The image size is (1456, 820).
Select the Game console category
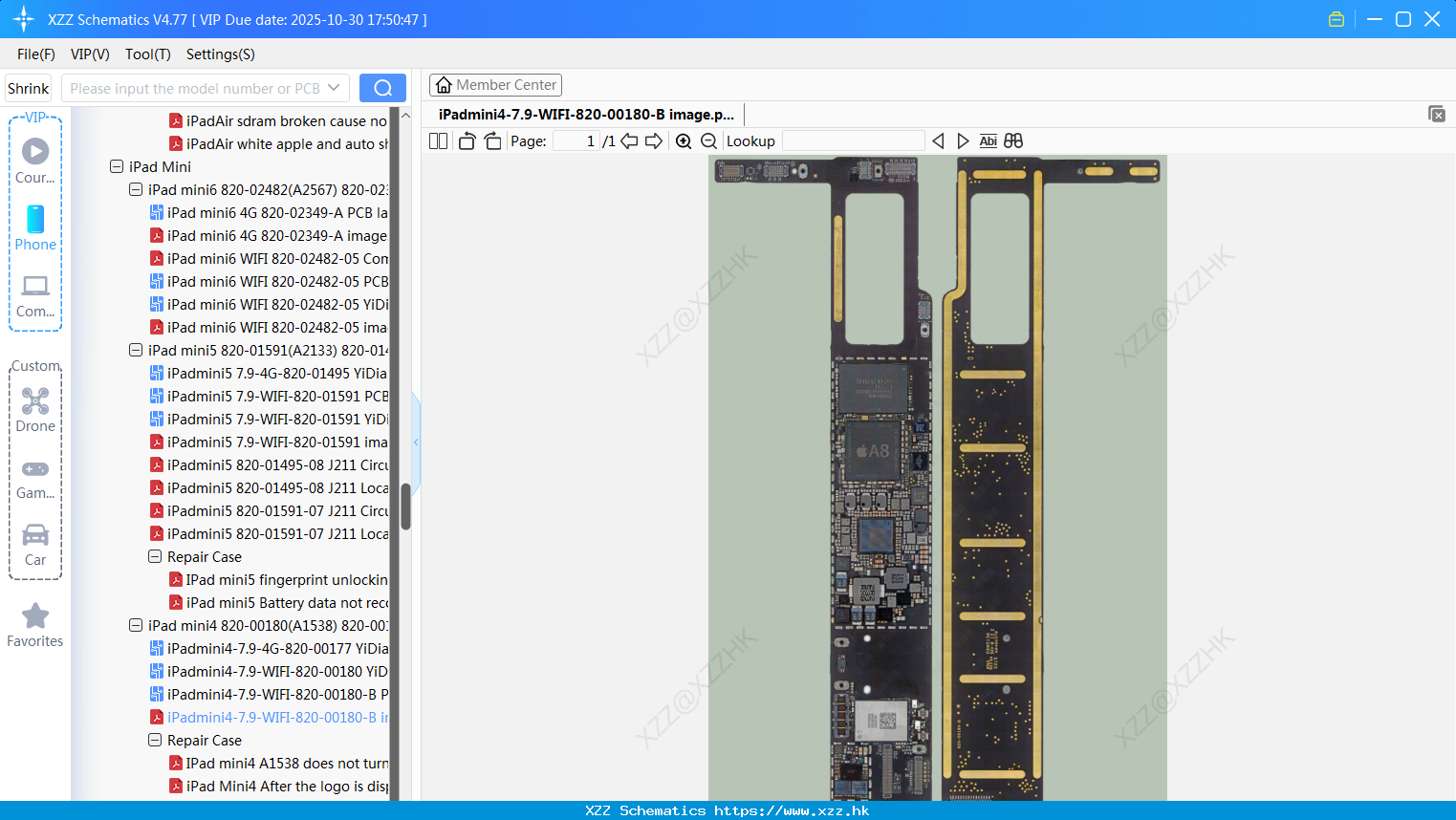35,479
